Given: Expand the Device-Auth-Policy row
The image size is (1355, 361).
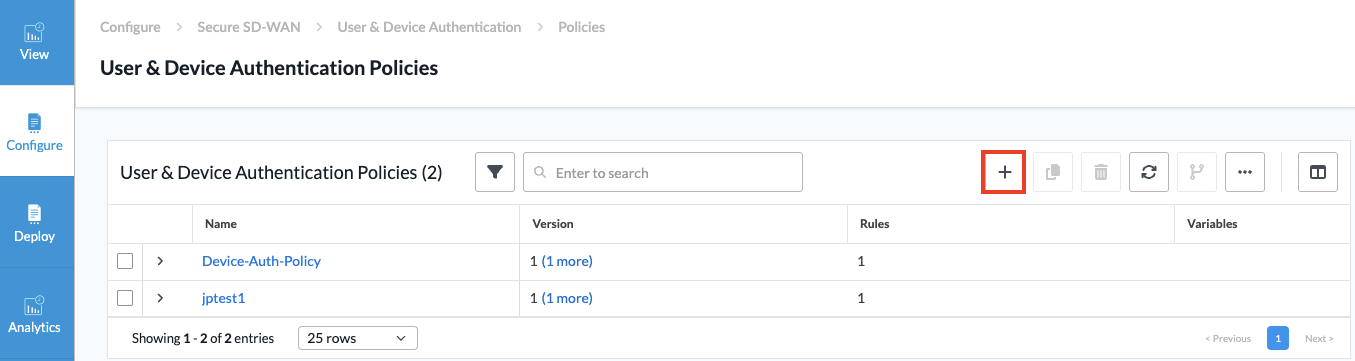Looking at the screenshot, I should pos(160,261).
